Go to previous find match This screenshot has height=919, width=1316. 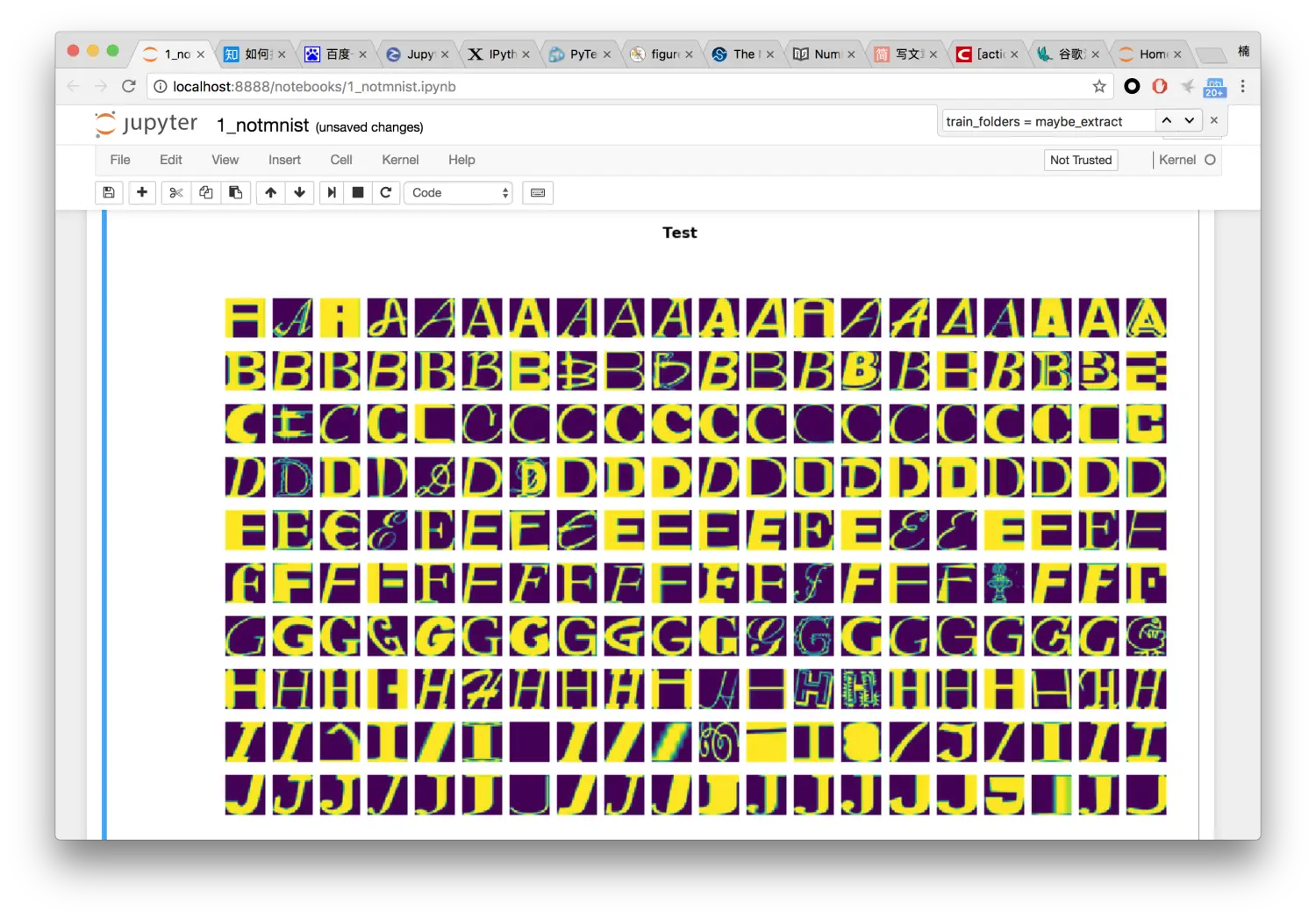[1167, 120]
